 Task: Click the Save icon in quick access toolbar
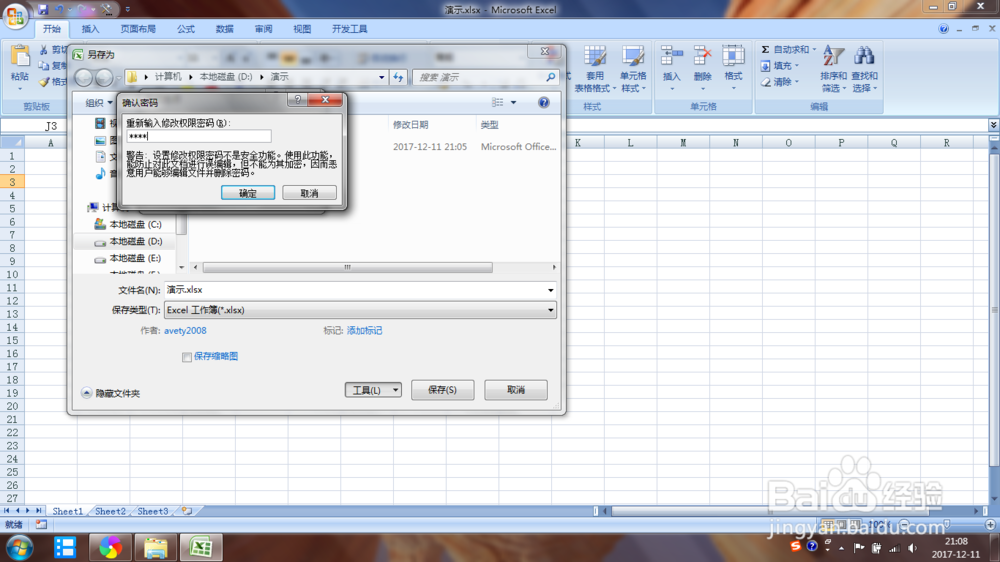pyautogui.click(x=43, y=10)
